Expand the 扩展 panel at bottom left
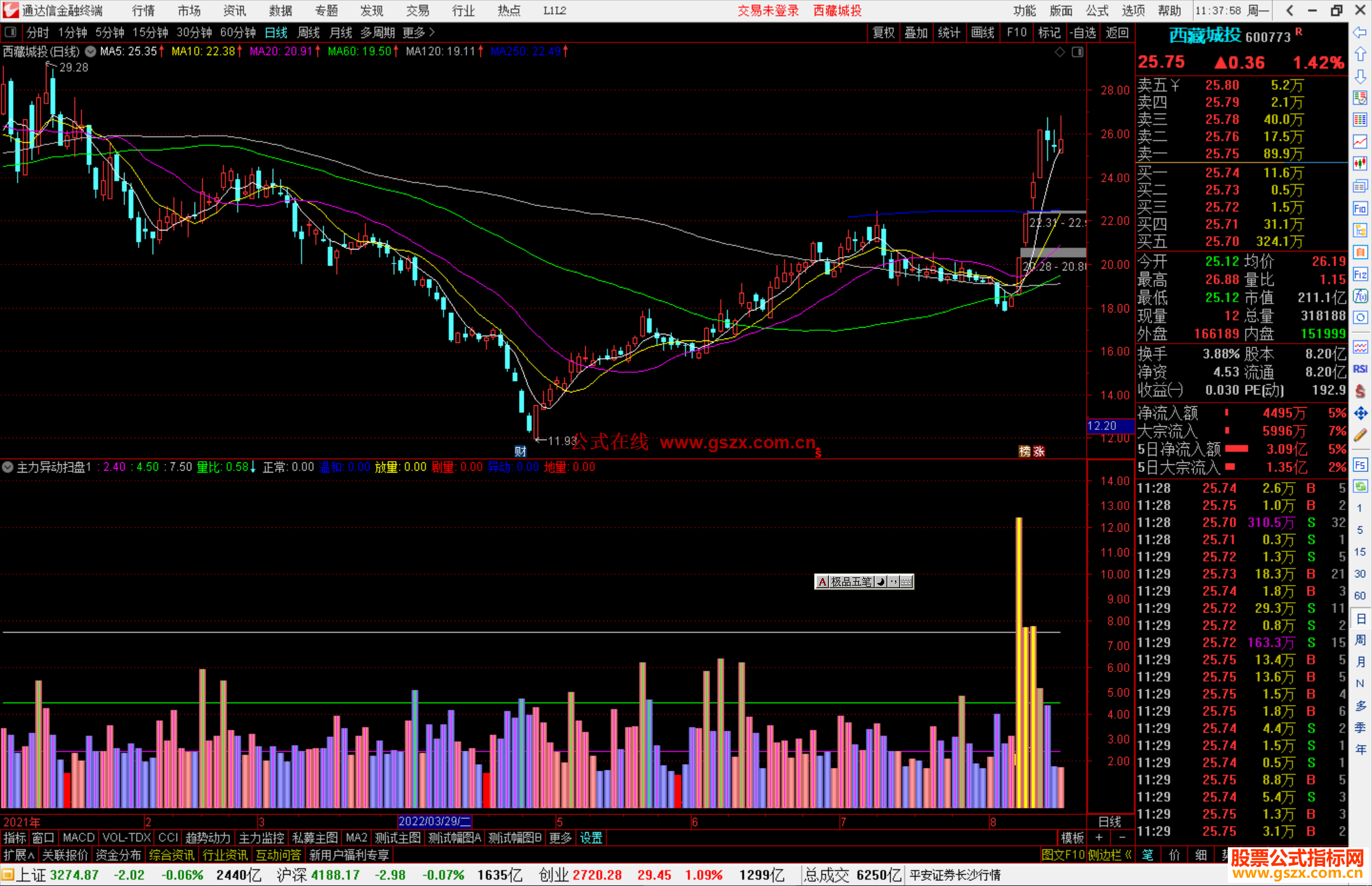The image size is (1372, 886). pyautogui.click(x=19, y=855)
